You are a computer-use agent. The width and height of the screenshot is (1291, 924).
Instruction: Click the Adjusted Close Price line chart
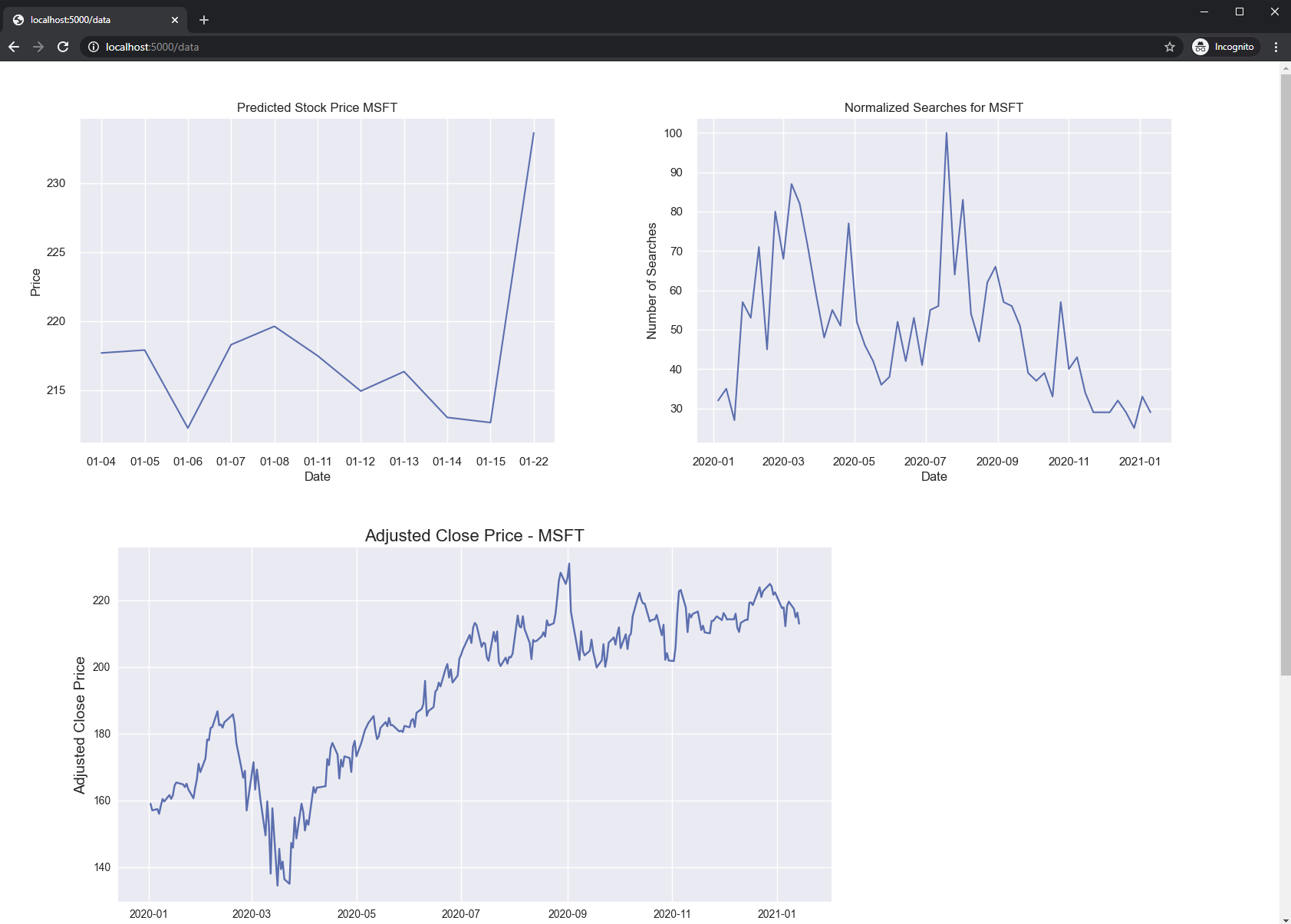(475, 725)
